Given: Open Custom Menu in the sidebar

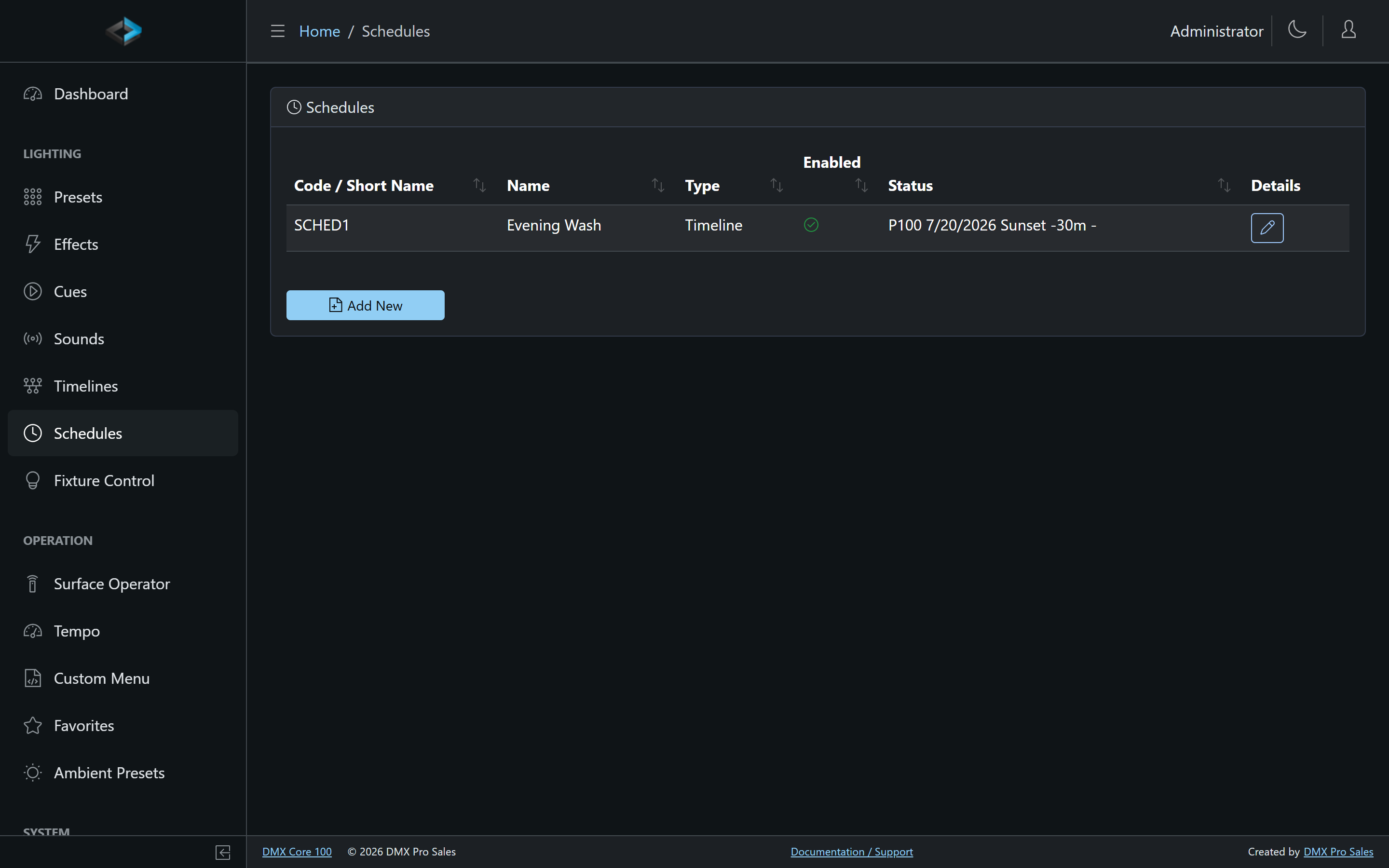Looking at the screenshot, I should point(123,678).
